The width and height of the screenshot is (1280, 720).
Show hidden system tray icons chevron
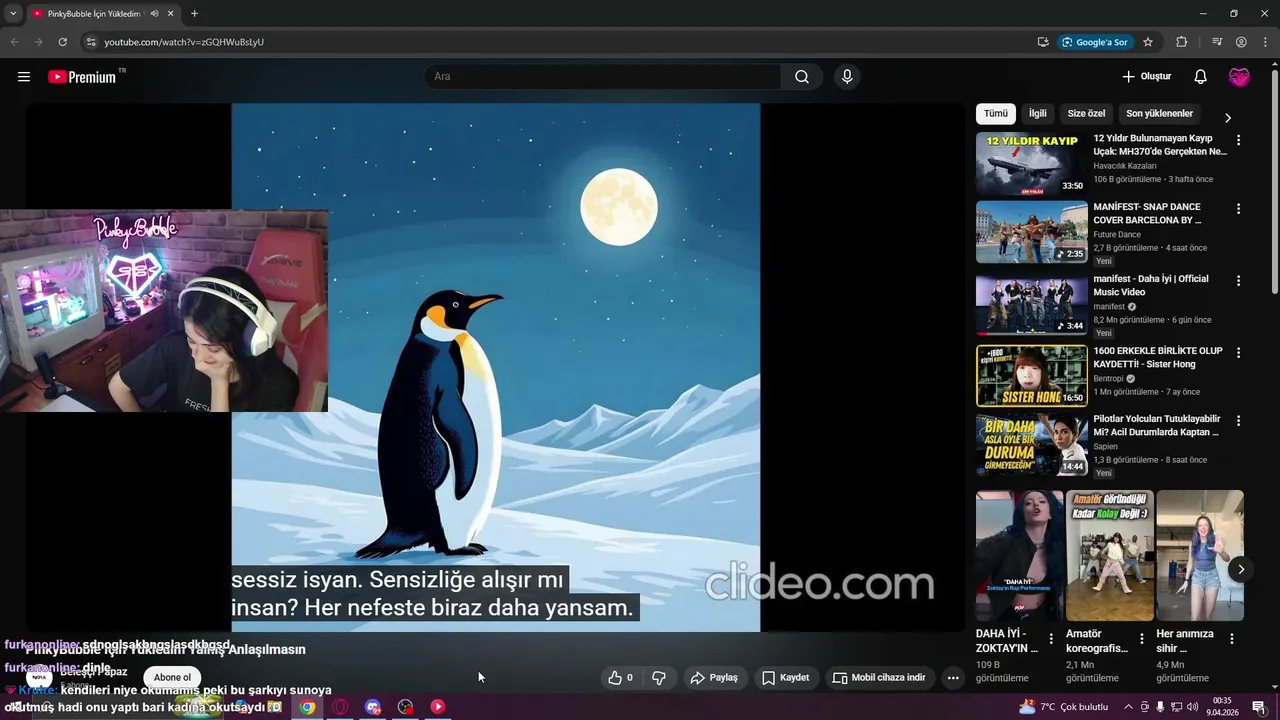tap(1129, 707)
